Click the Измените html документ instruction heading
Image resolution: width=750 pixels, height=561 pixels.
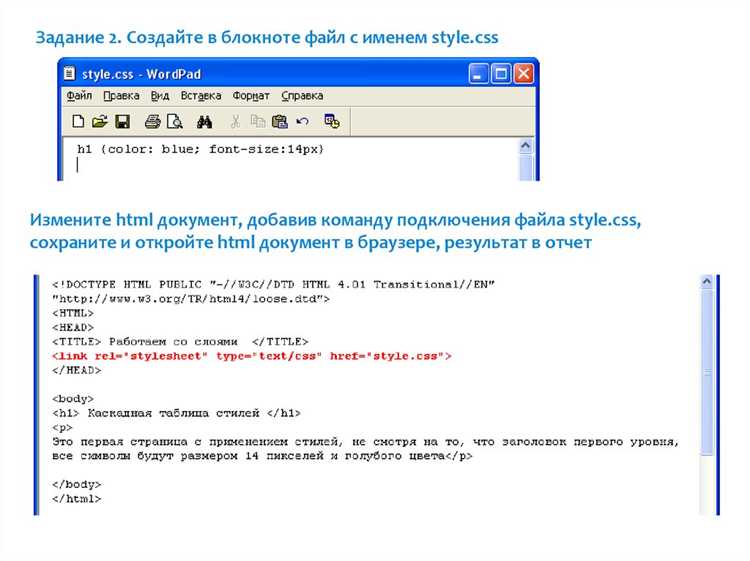335,231
